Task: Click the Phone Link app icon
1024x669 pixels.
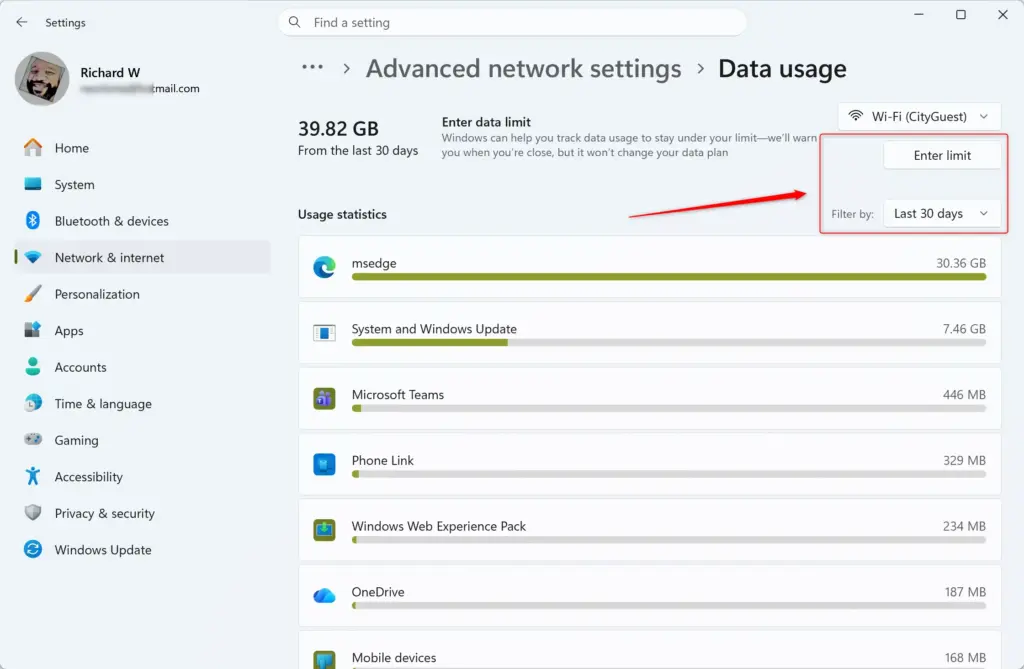Action: coord(325,465)
